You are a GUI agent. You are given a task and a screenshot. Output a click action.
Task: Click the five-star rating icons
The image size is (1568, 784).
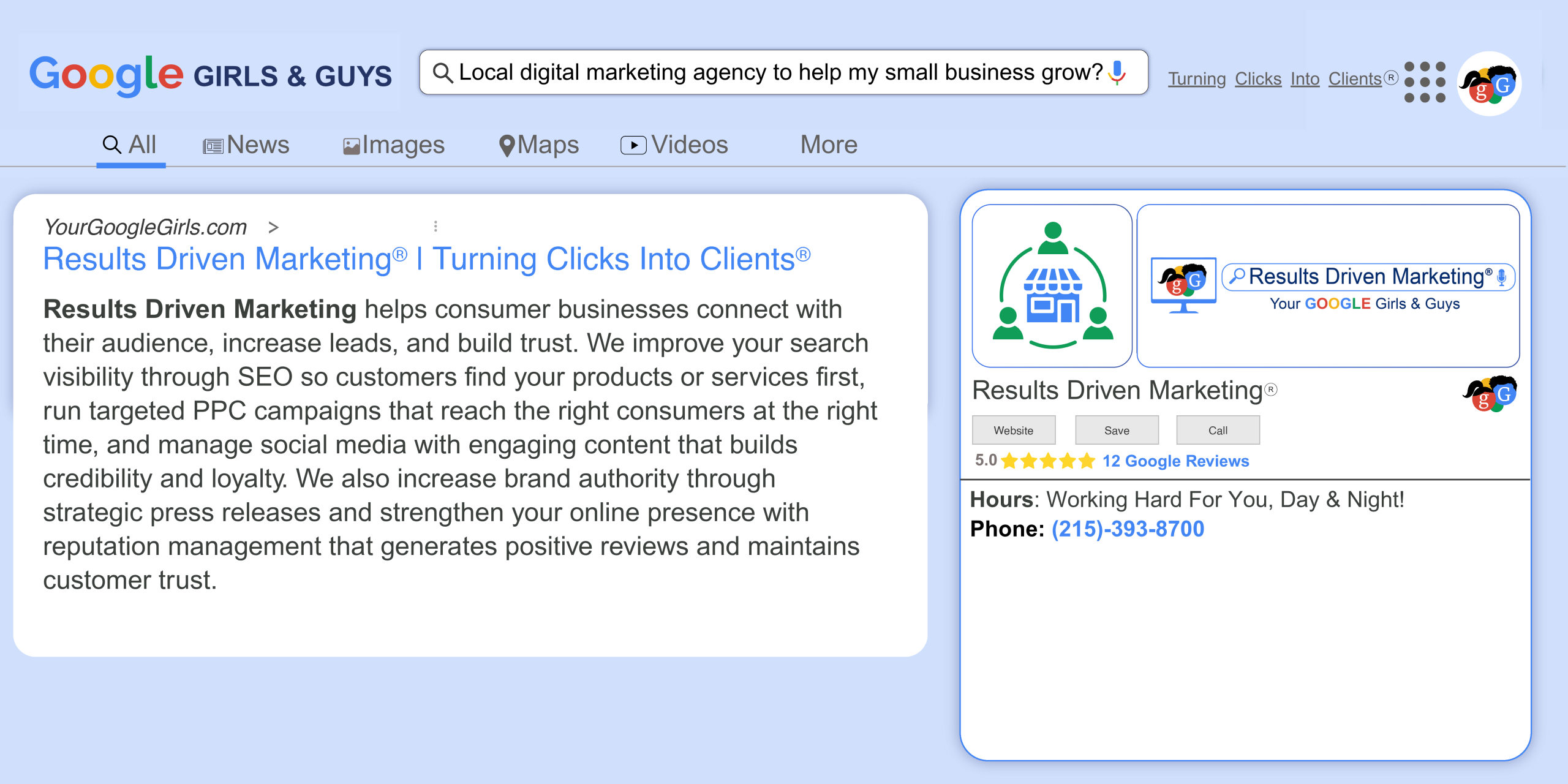point(1048,461)
